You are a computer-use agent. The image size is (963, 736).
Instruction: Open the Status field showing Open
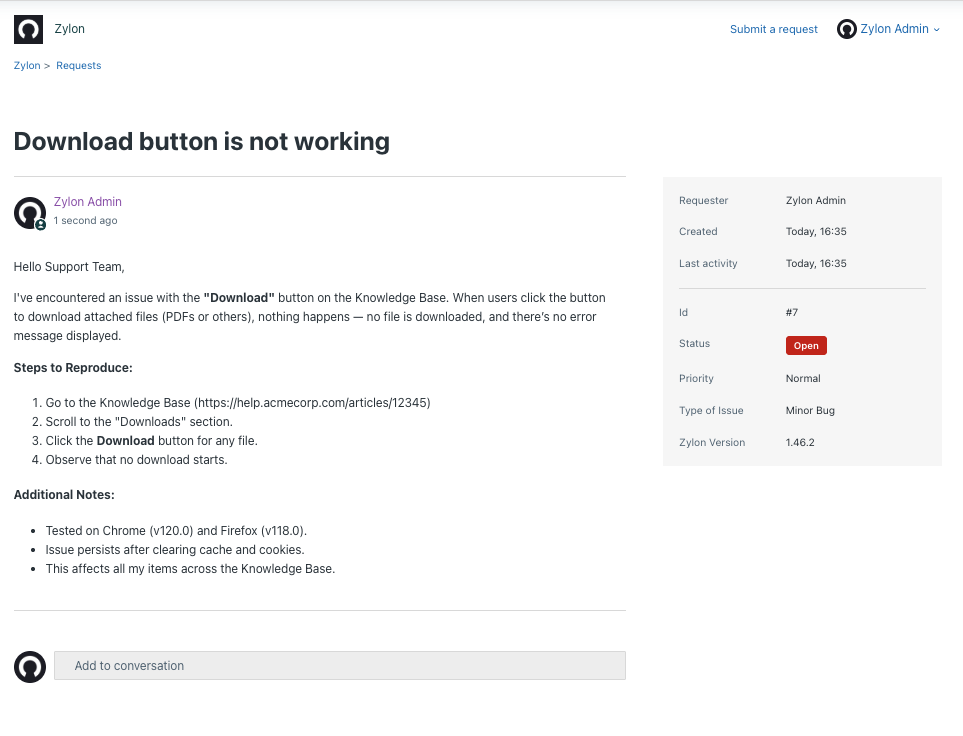point(806,345)
